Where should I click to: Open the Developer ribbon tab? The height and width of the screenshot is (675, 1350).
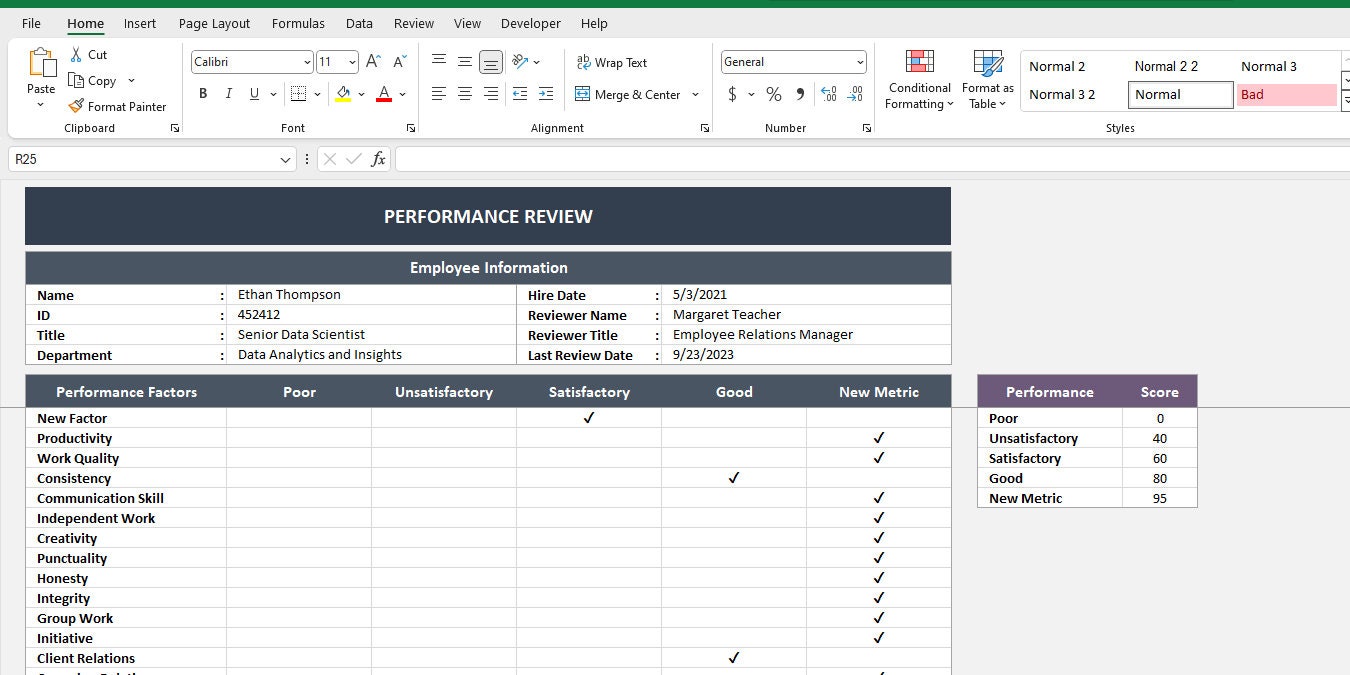point(530,23)
